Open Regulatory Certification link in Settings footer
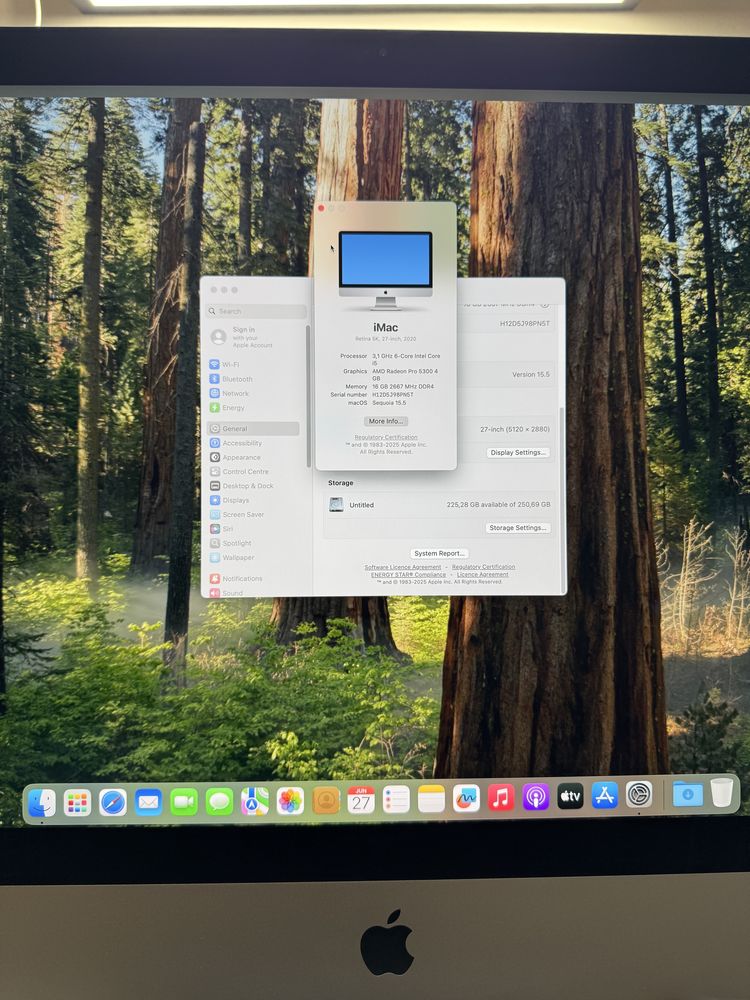This screenshot has width=750, height=1000. click(483, 567)
